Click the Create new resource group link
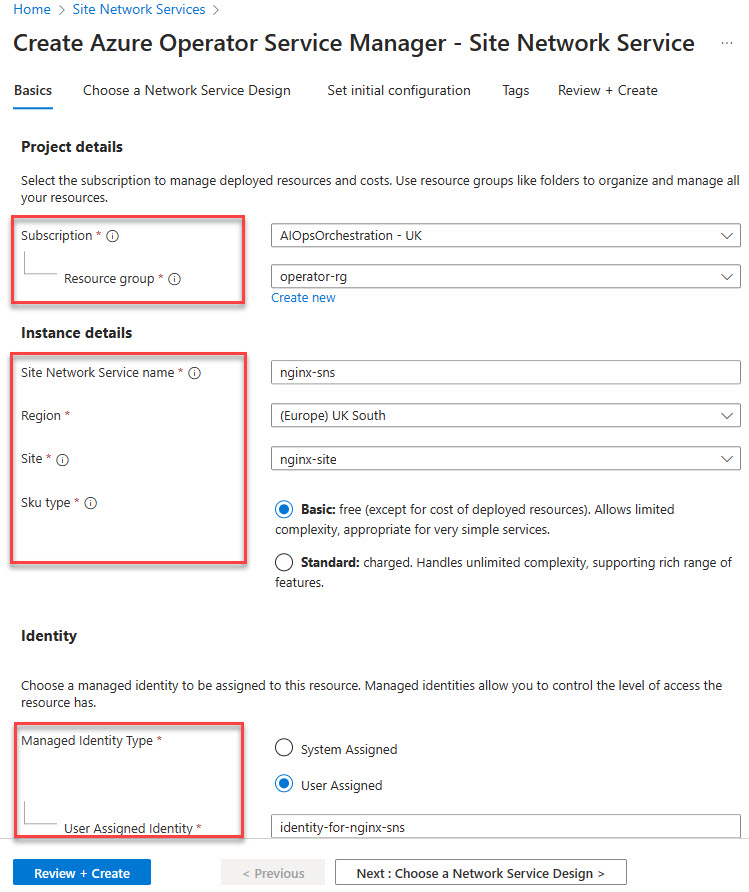The width and height of the screenshot is (749, 892). tap(303, 298)
